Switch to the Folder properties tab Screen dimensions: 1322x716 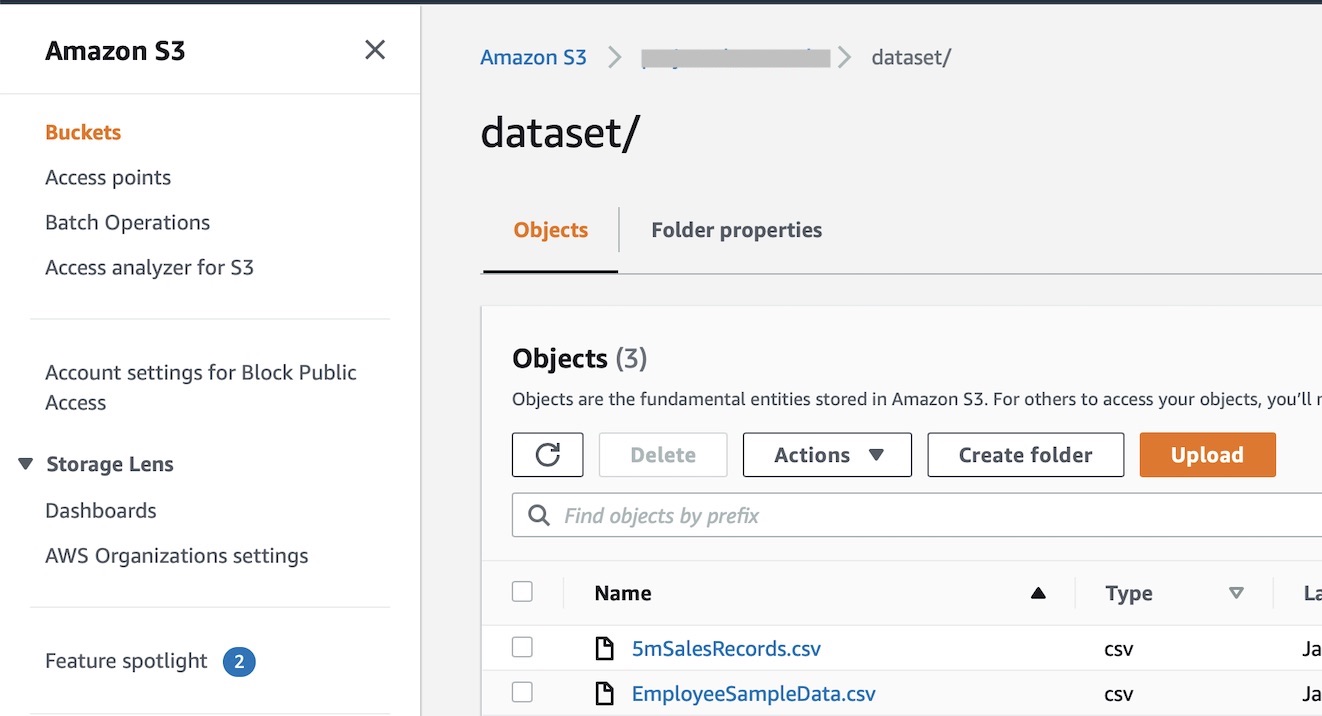(736, 230)
